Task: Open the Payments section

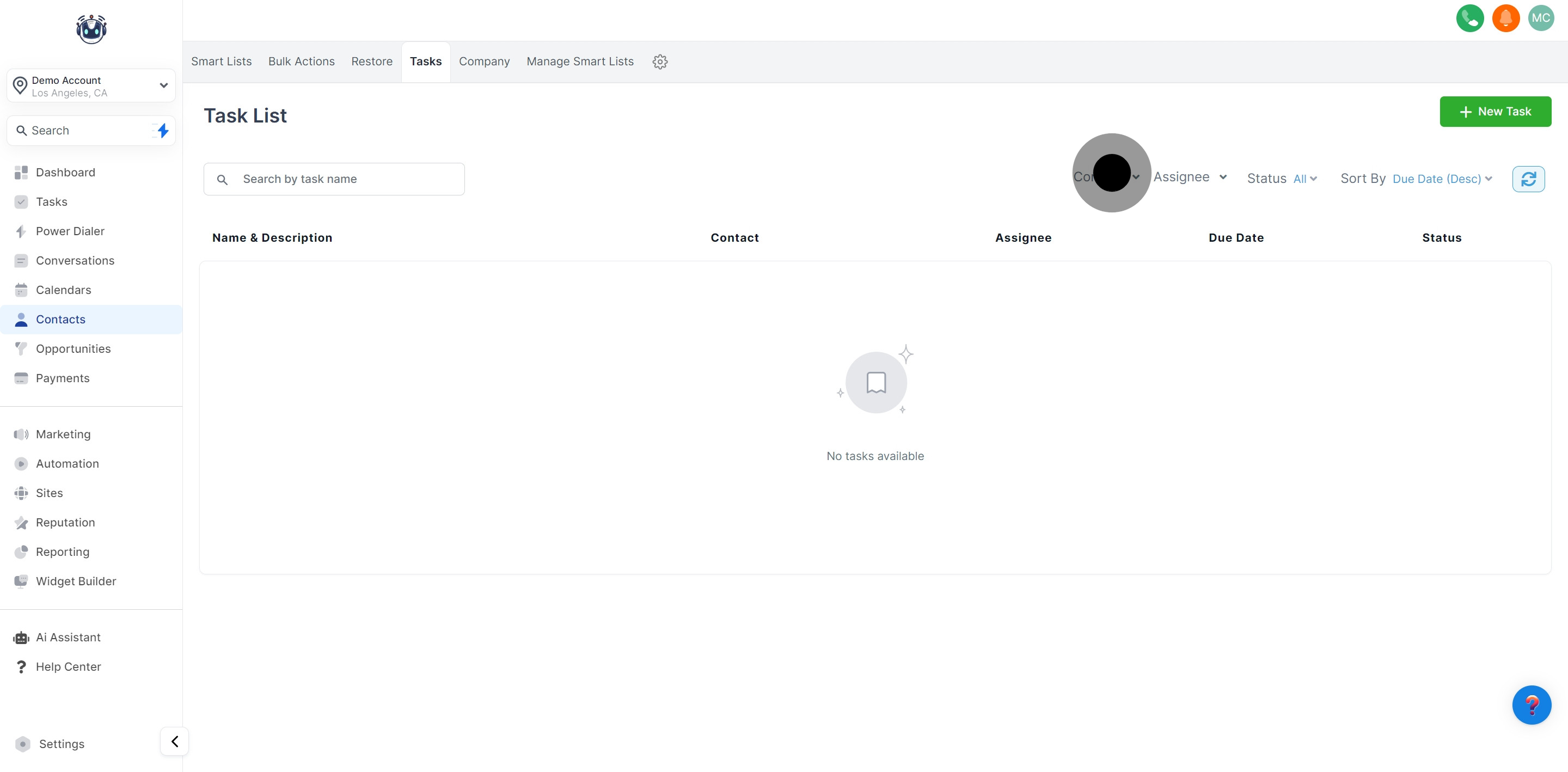Action: click(63, 377)
